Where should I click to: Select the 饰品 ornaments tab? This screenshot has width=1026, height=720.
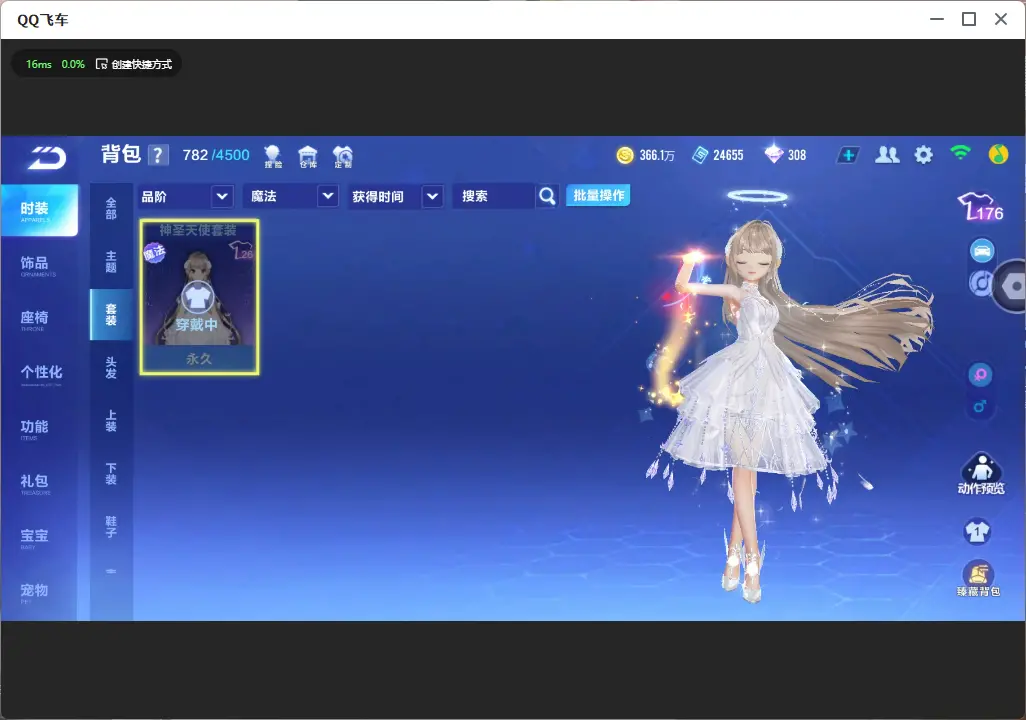(x=38, y=265)
